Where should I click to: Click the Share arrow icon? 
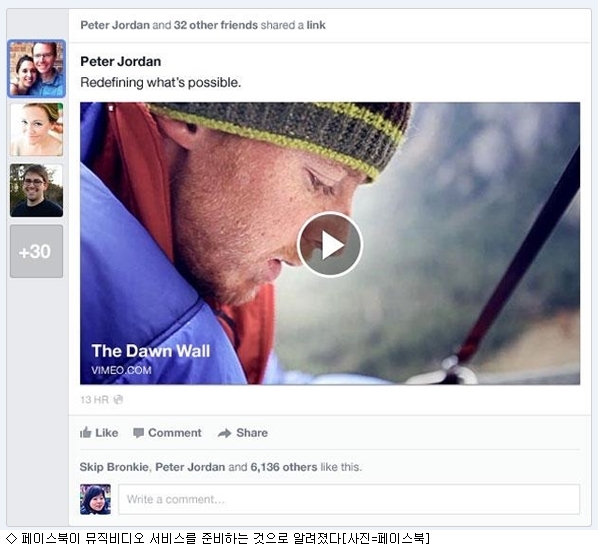(224, 433)
